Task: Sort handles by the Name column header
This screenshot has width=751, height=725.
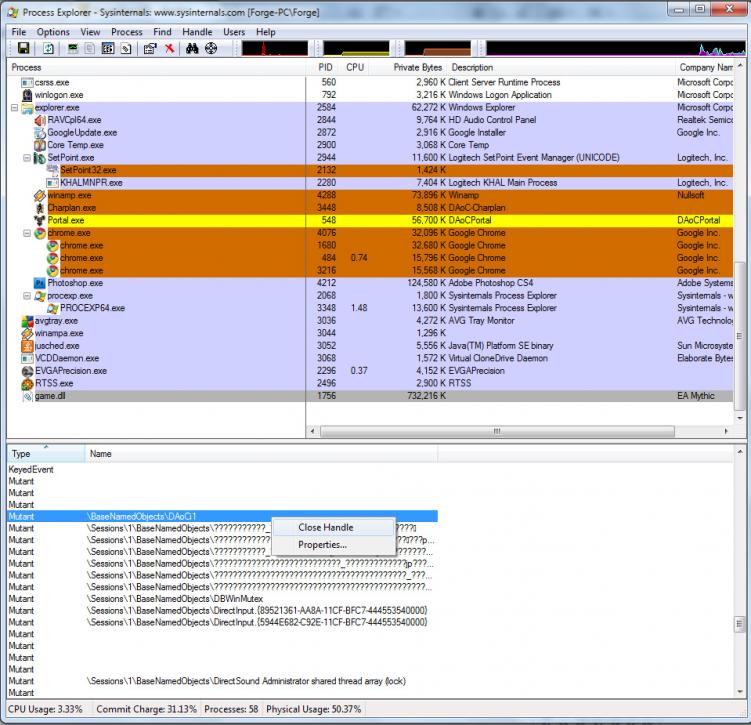Action: point(262,454)
